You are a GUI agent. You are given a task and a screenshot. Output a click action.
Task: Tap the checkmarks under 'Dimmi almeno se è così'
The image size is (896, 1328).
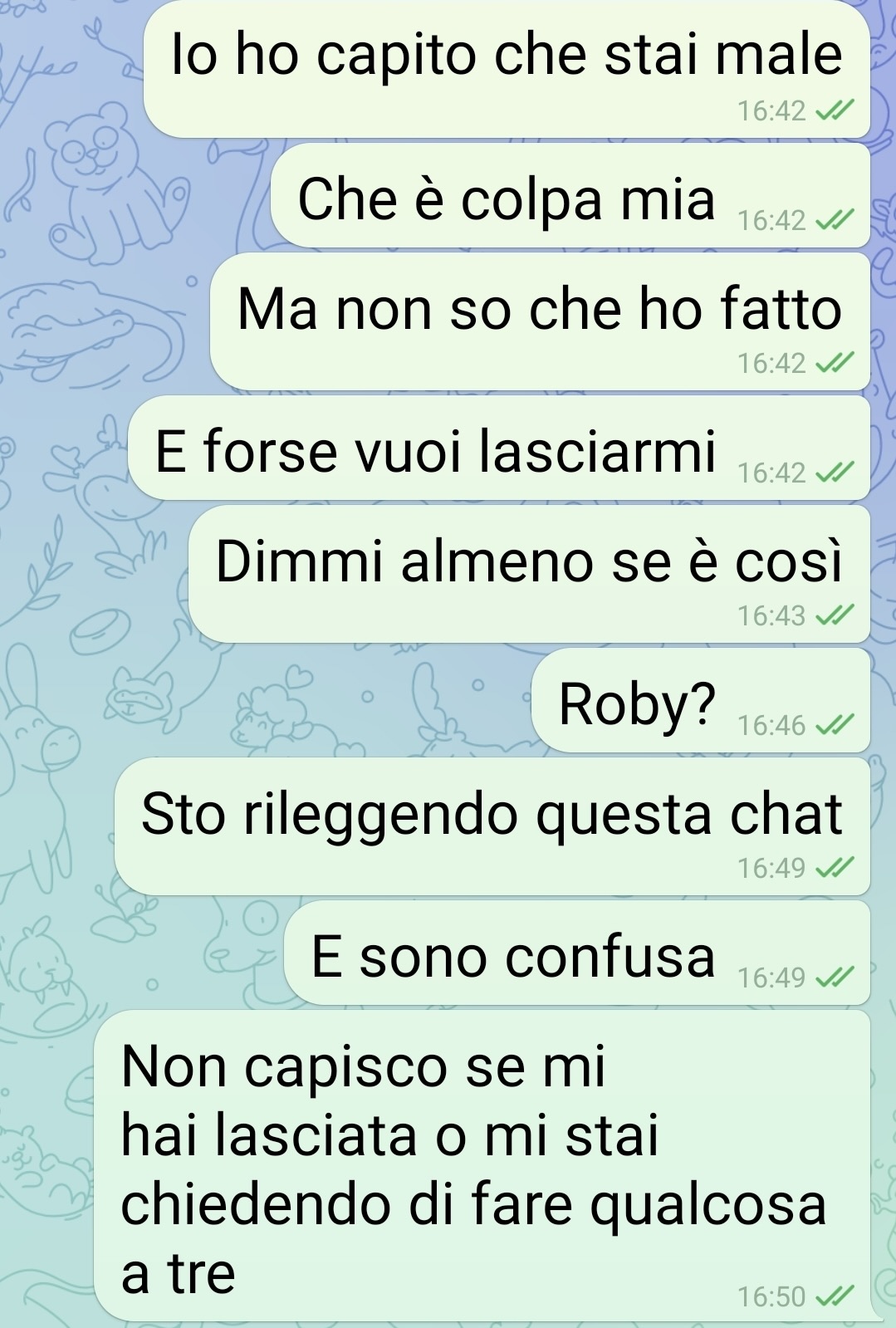[x=834, y=616]
